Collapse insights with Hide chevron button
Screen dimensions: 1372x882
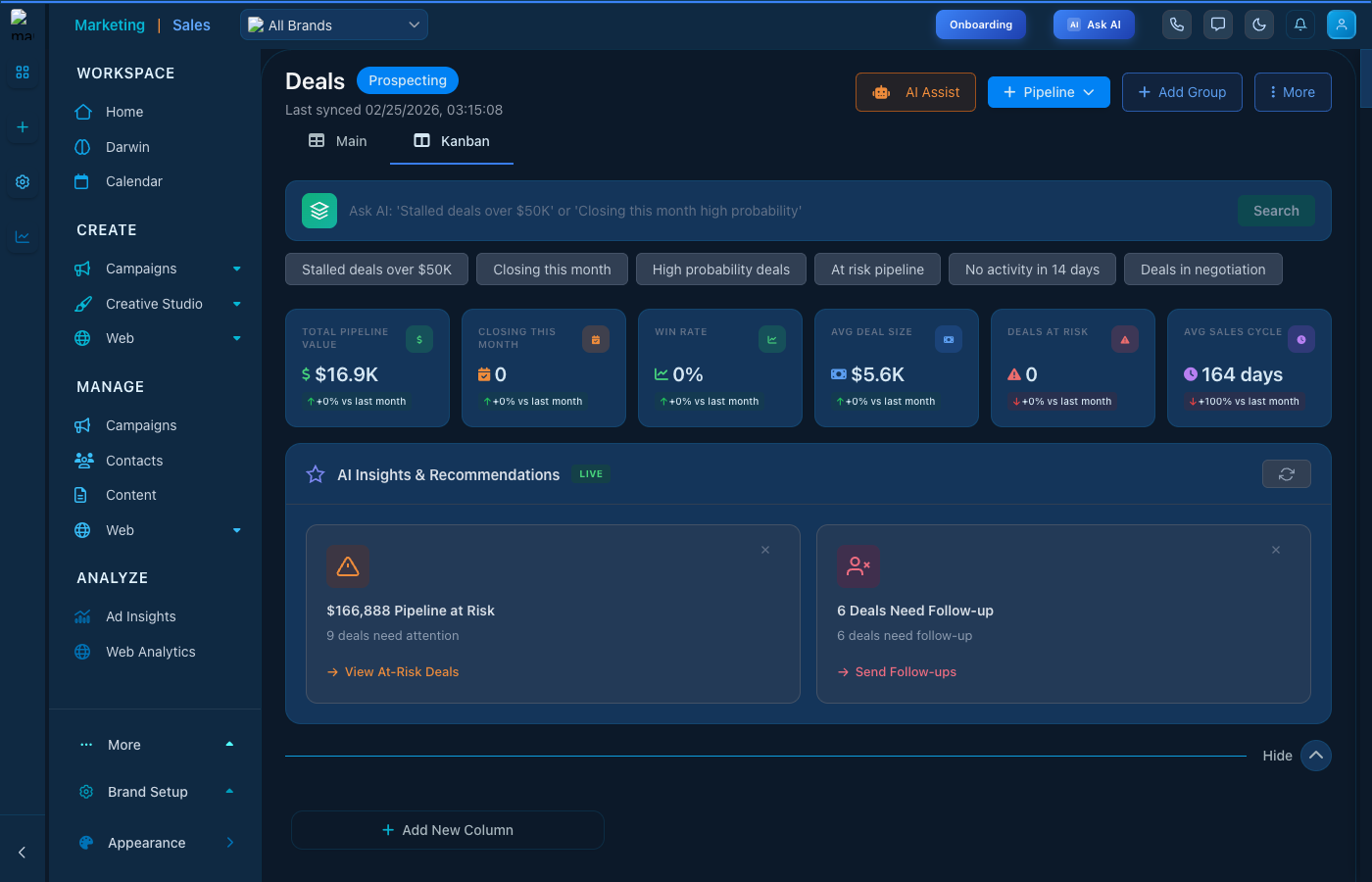point(1316,756)
